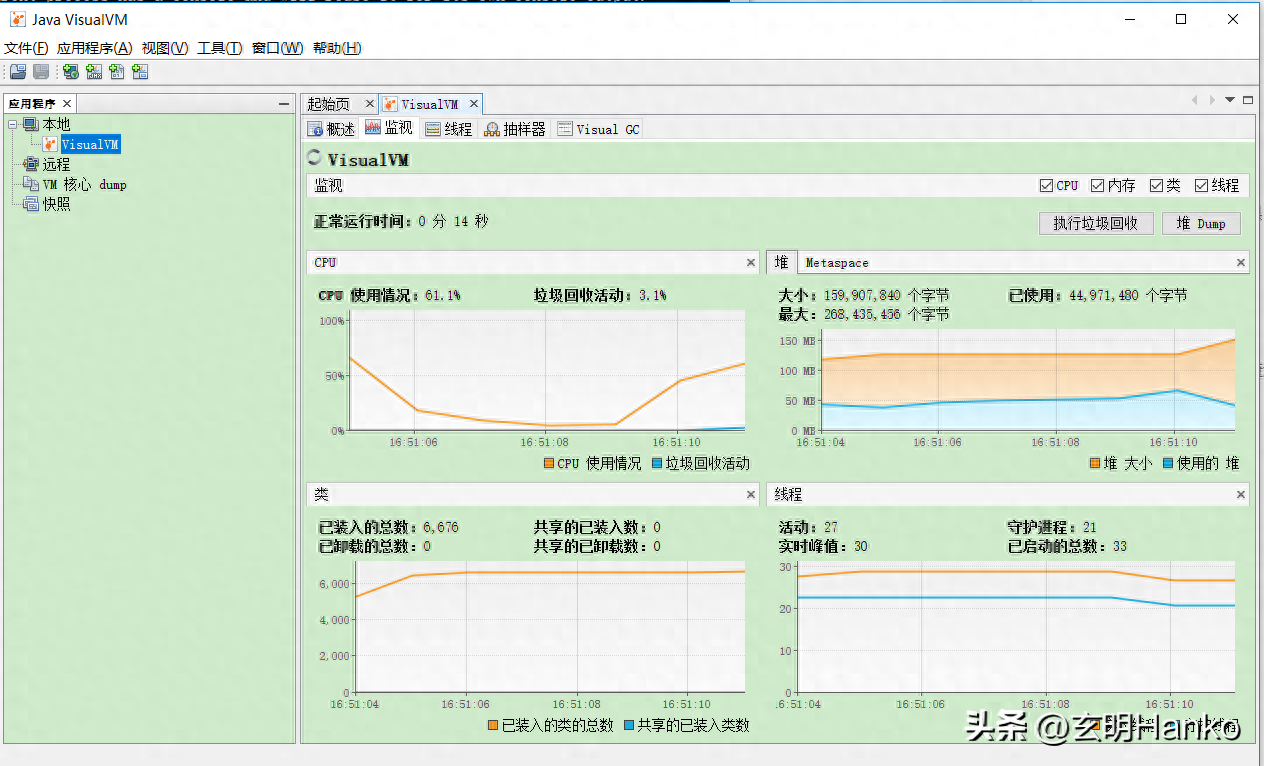Disable the 线程 chart checkbox
The height and width of the screenshot is (766, 1264).
tap(1201, 186)
